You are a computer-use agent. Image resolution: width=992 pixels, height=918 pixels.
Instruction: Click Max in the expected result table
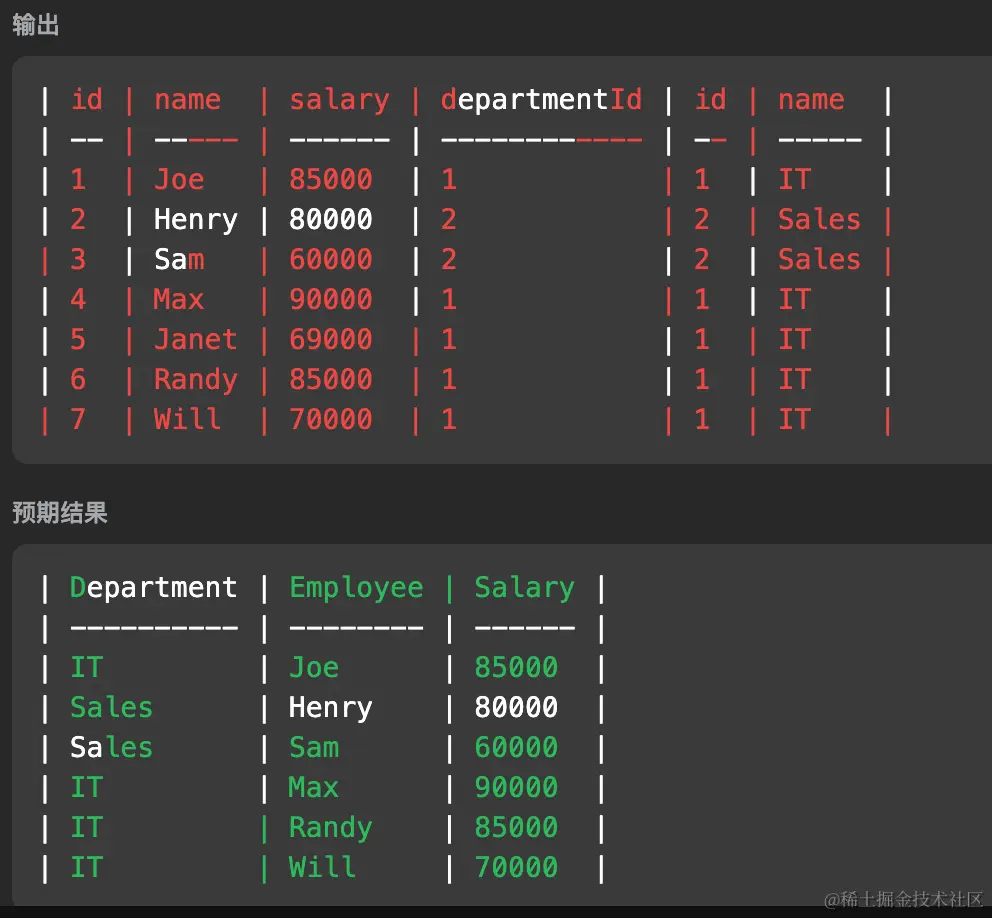[314, 788]
